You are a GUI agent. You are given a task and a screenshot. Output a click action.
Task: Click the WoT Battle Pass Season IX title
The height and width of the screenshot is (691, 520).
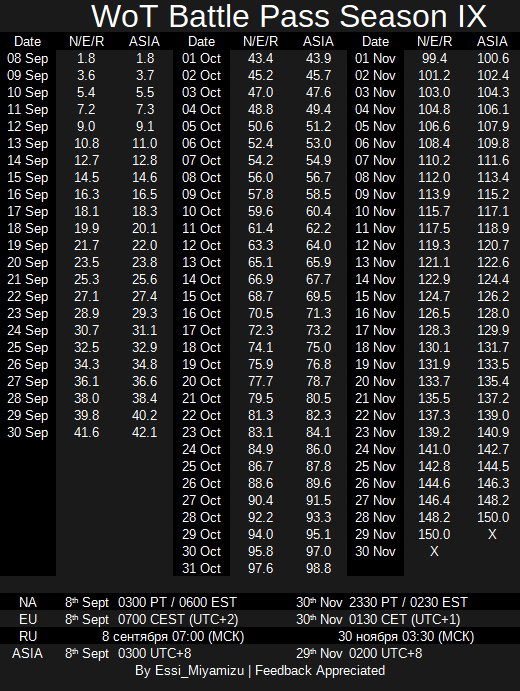pos(289,16)
